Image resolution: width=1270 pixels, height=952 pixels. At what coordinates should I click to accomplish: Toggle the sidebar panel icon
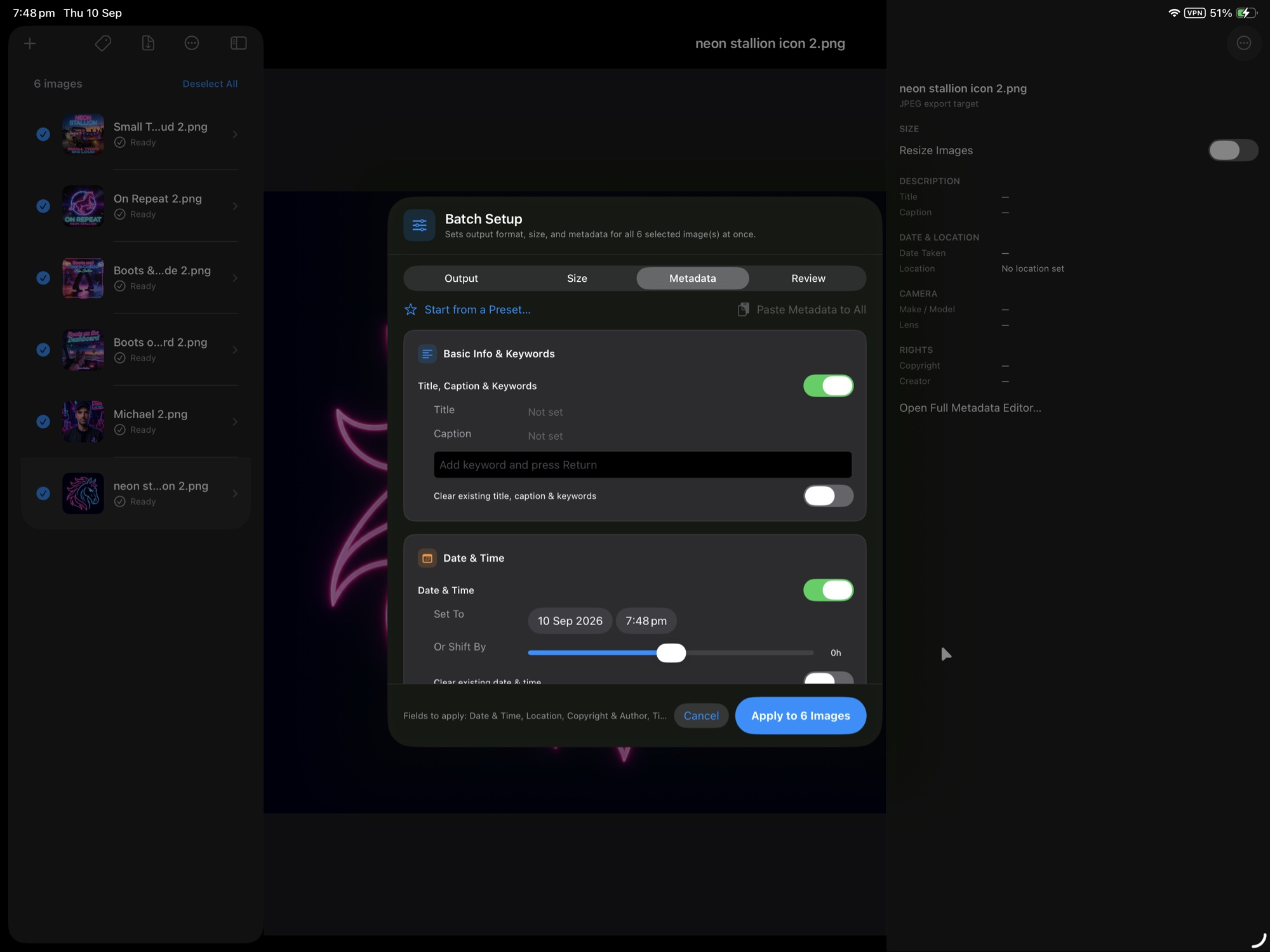(x=238, y=43)
